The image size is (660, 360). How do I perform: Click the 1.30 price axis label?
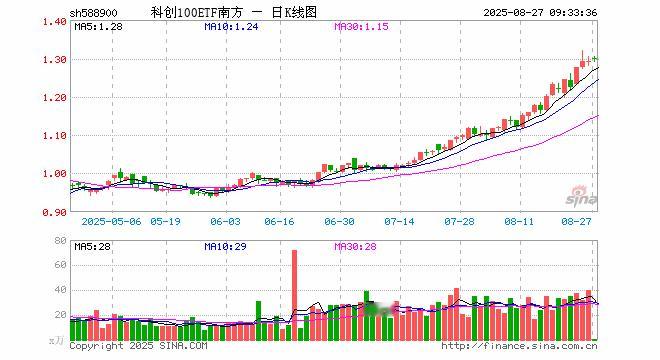click(x=54, y=60)
